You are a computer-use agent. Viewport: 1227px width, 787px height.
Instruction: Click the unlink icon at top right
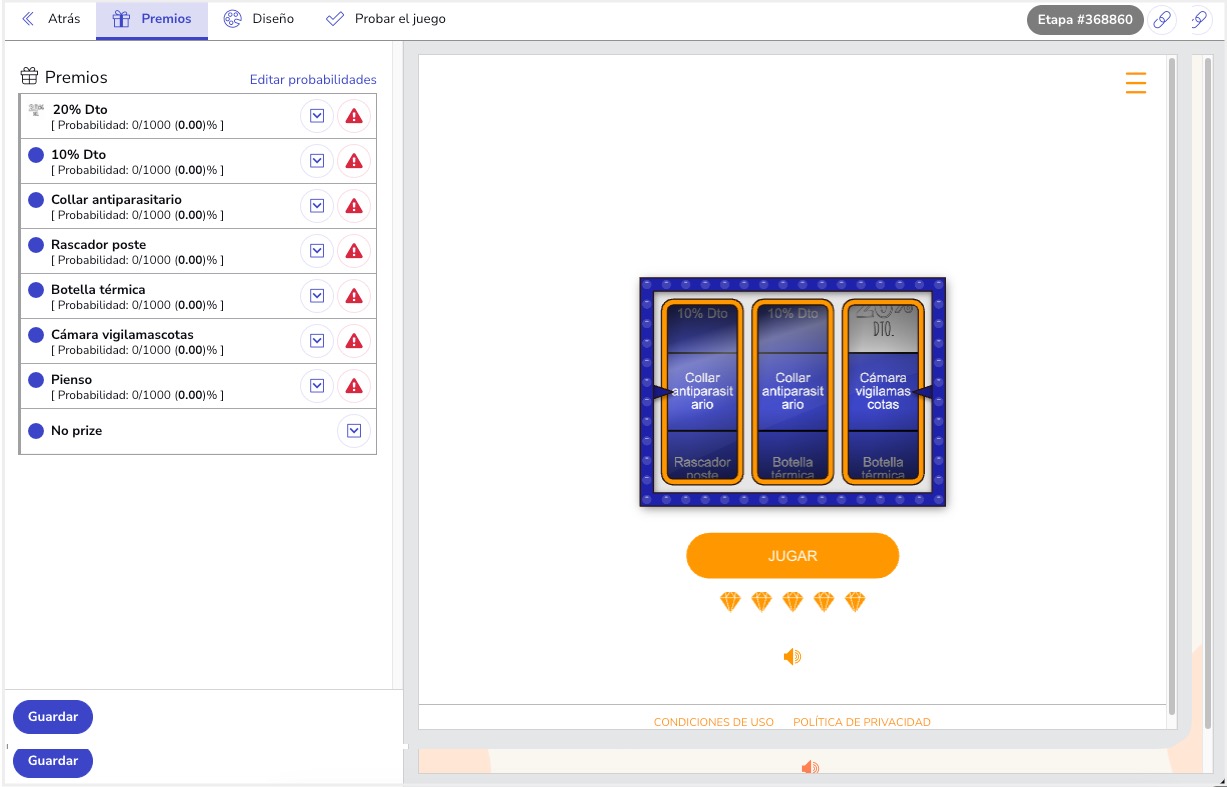(x=1200, y=20)
